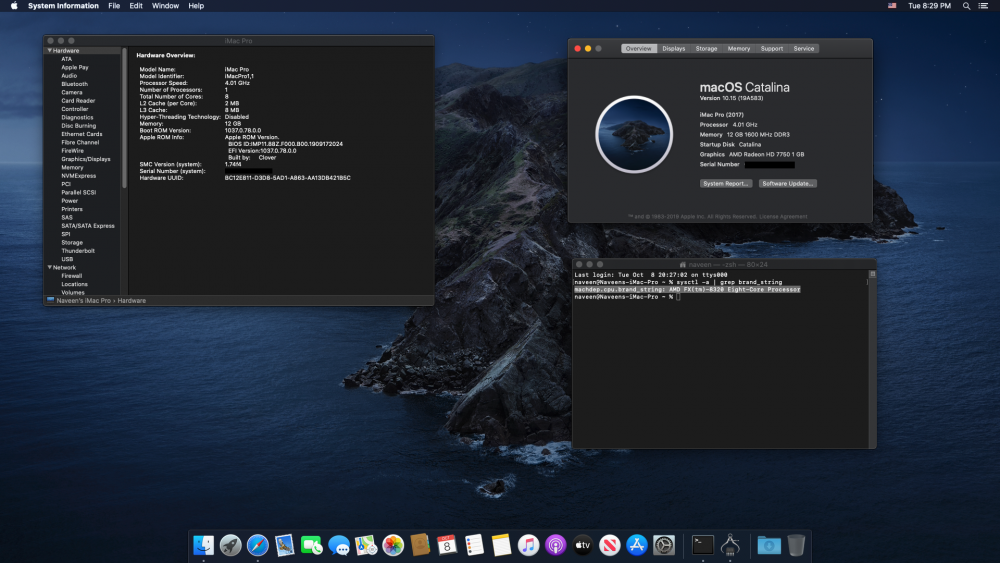Open Notification Center list icon

[x=983, y=6]
